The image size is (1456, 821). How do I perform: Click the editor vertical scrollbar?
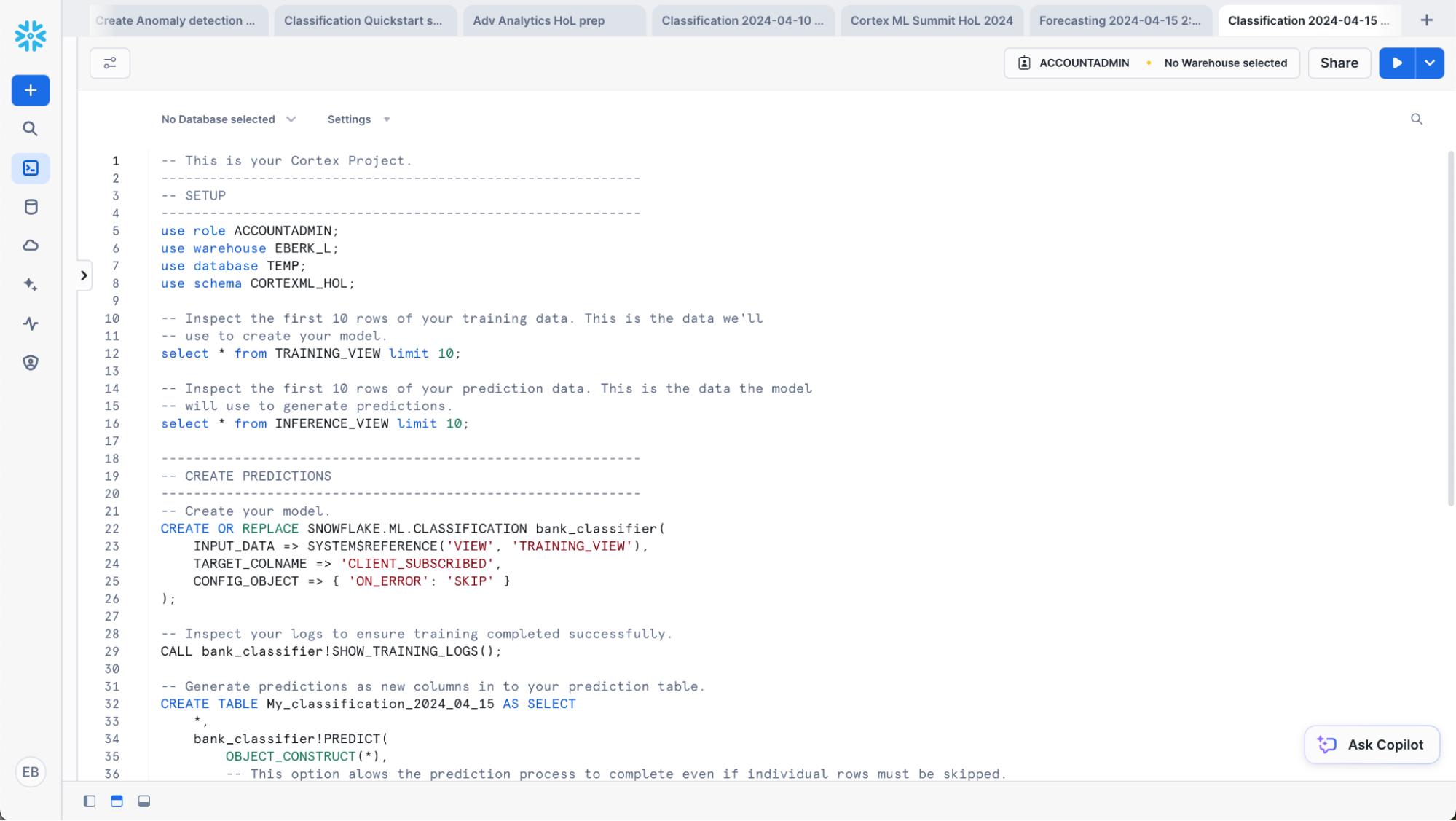(x=1450, y=328)
